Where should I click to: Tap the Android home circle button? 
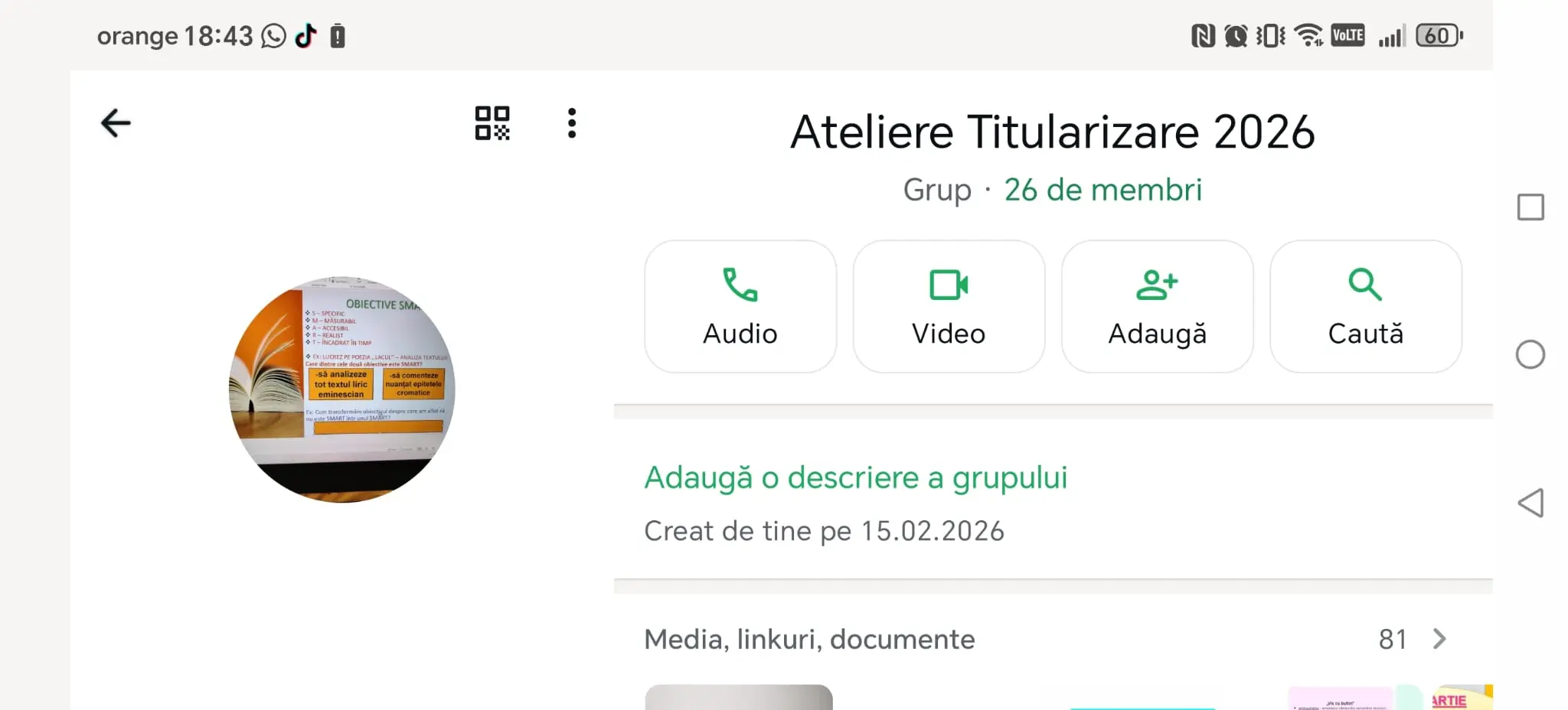(1530, 354)
